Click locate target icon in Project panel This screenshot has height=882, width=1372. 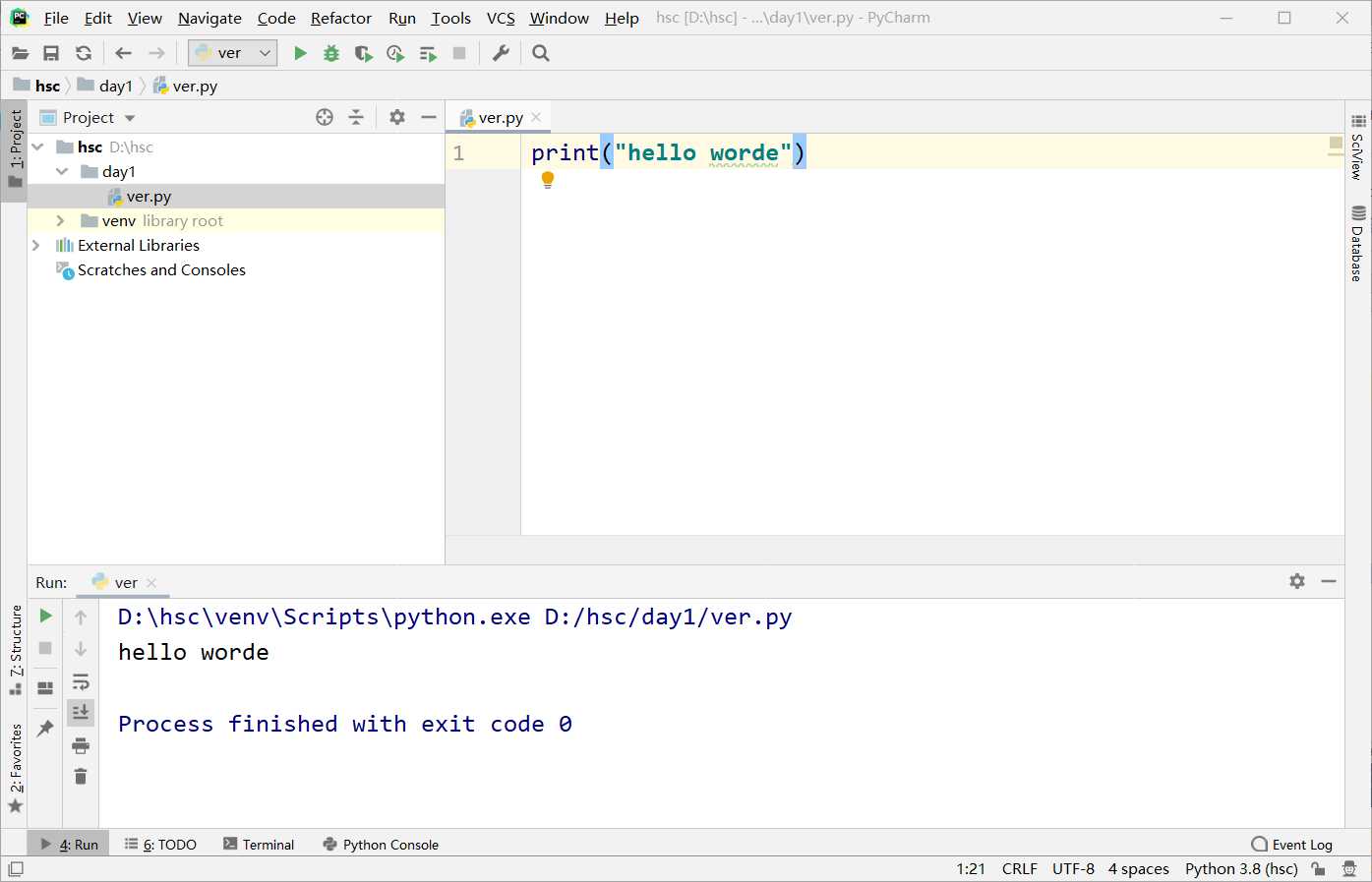pyautogui.click(x=325, y=117)
